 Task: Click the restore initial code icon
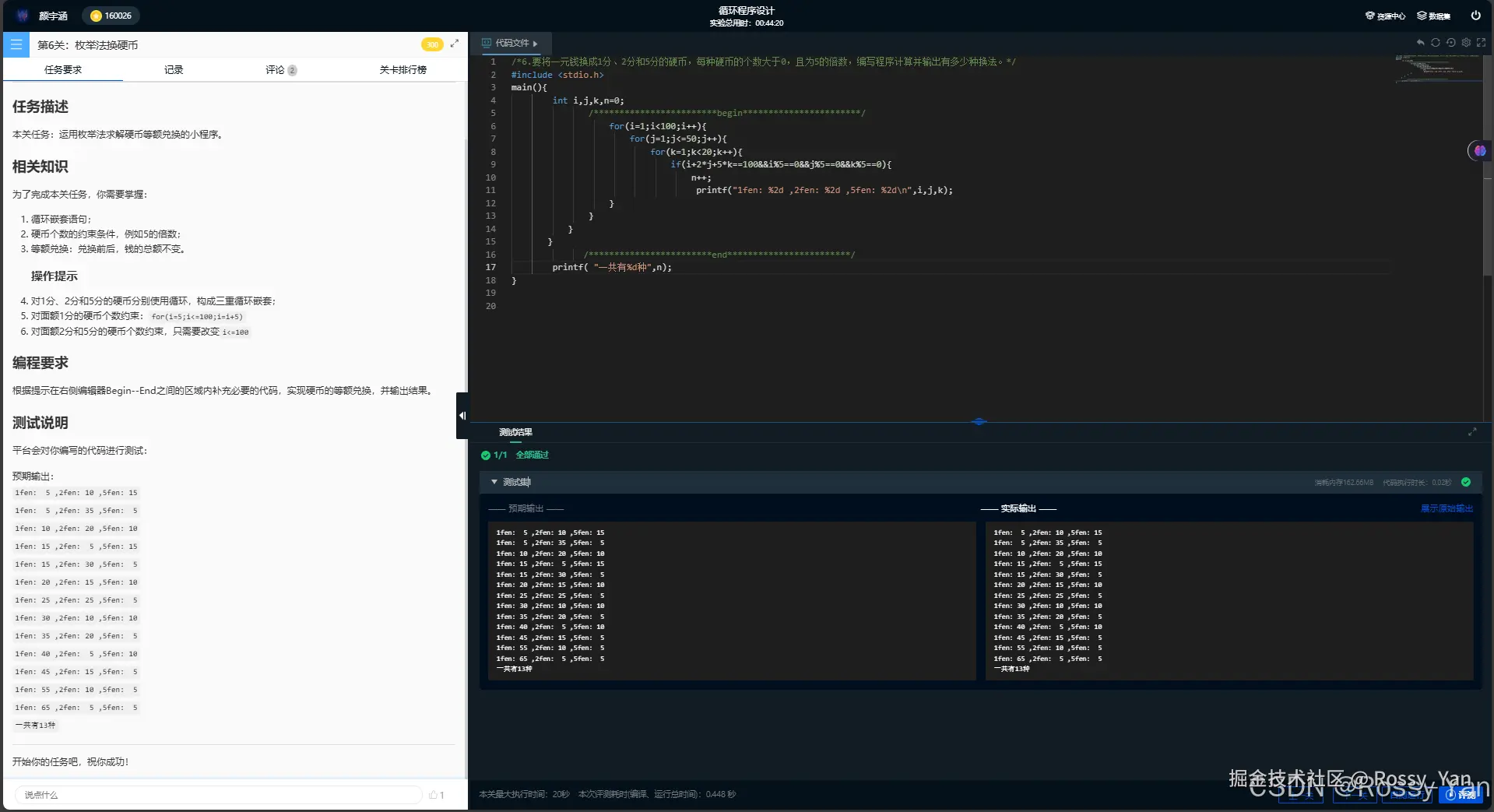click(1450, 43)
